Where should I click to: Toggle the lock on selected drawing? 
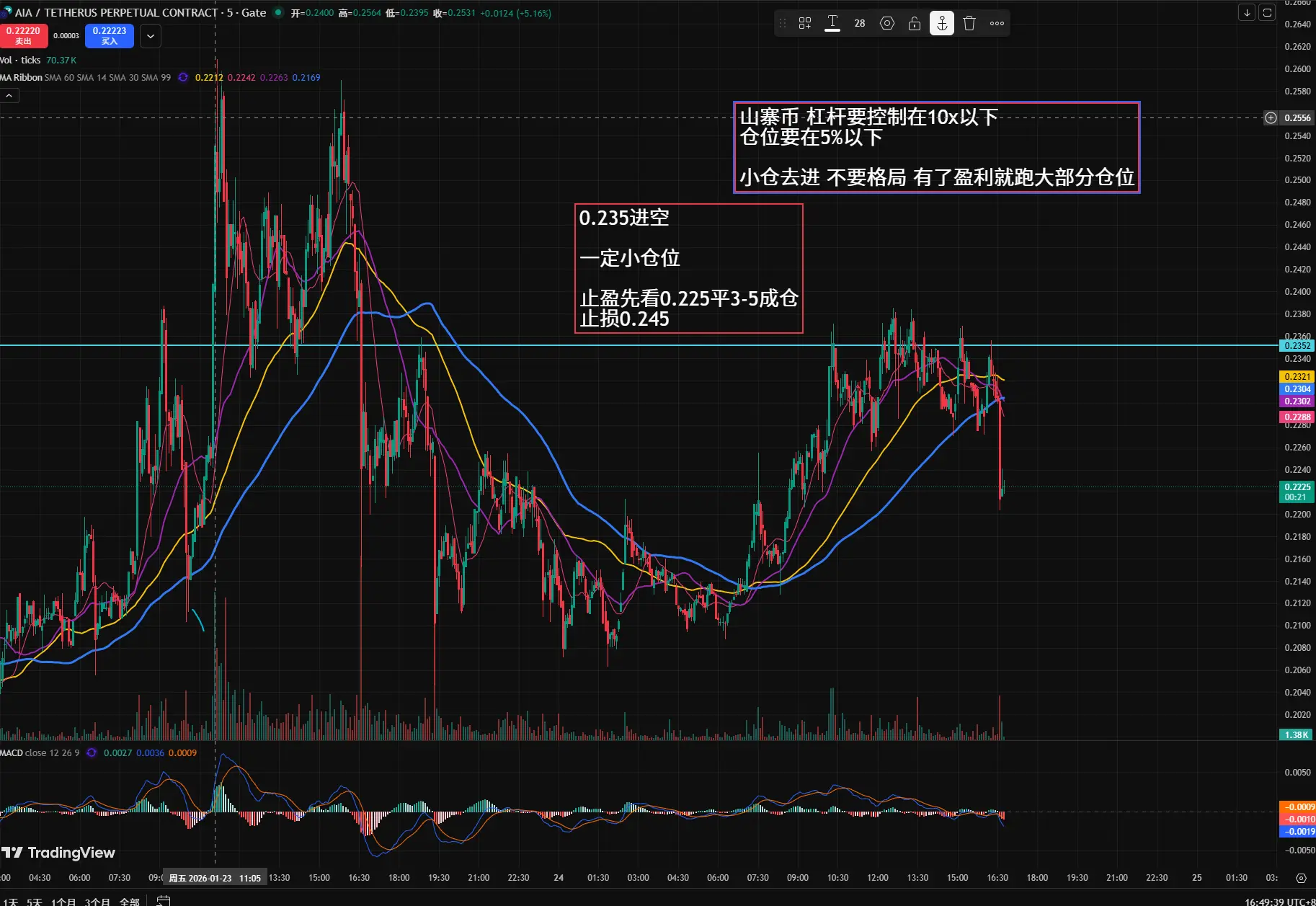[915, 23]
